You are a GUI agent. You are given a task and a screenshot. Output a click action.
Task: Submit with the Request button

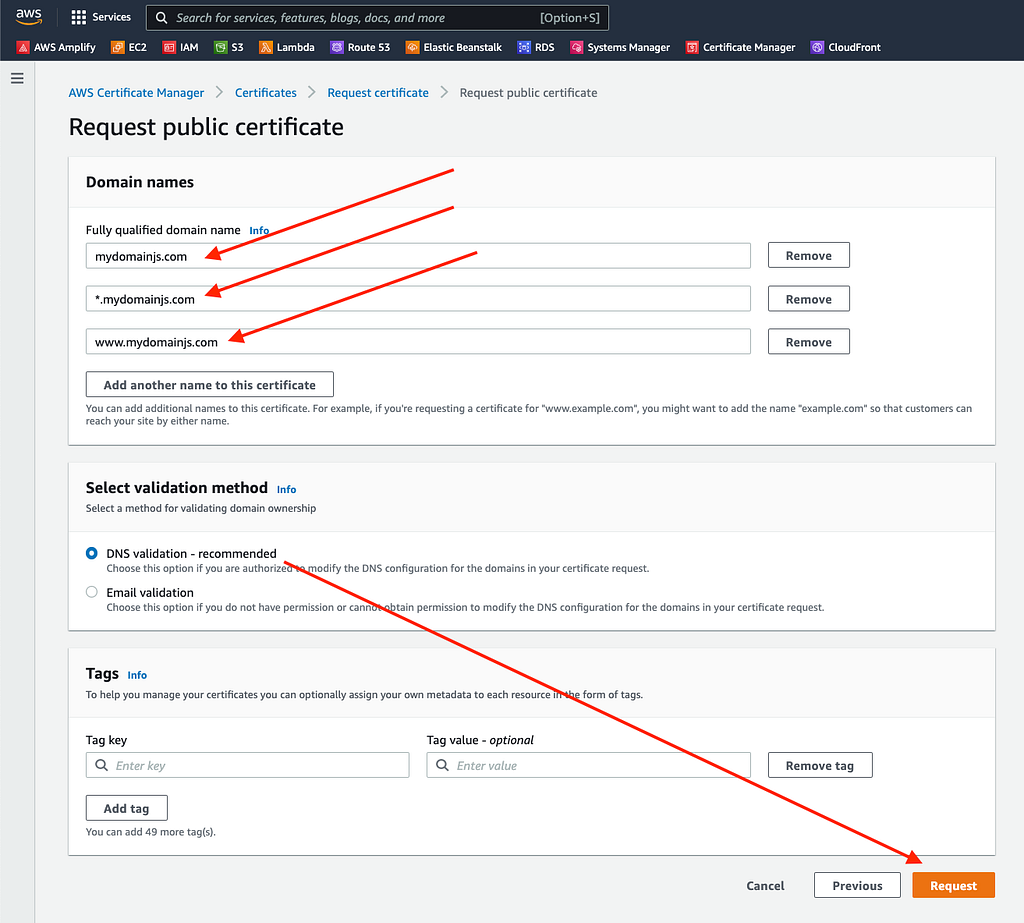click(953, 885)
